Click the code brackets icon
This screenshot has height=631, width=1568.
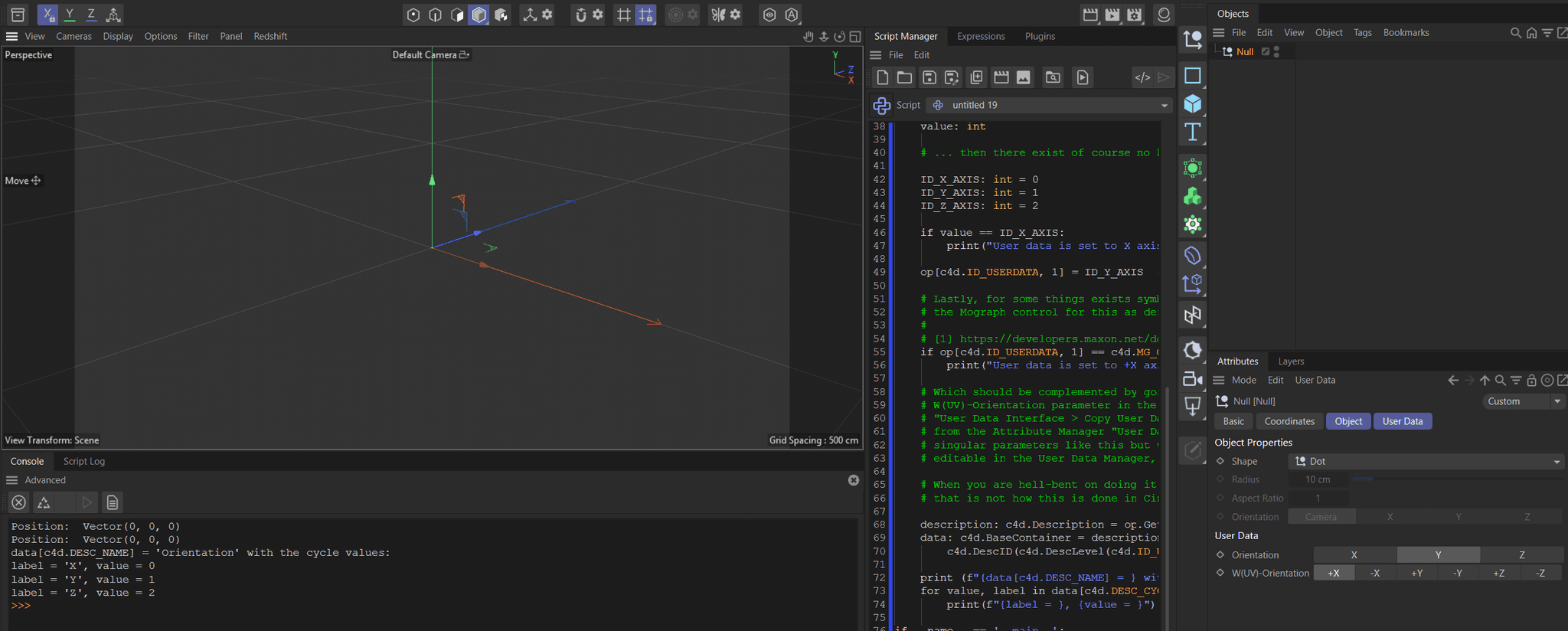coord(1142,77)
